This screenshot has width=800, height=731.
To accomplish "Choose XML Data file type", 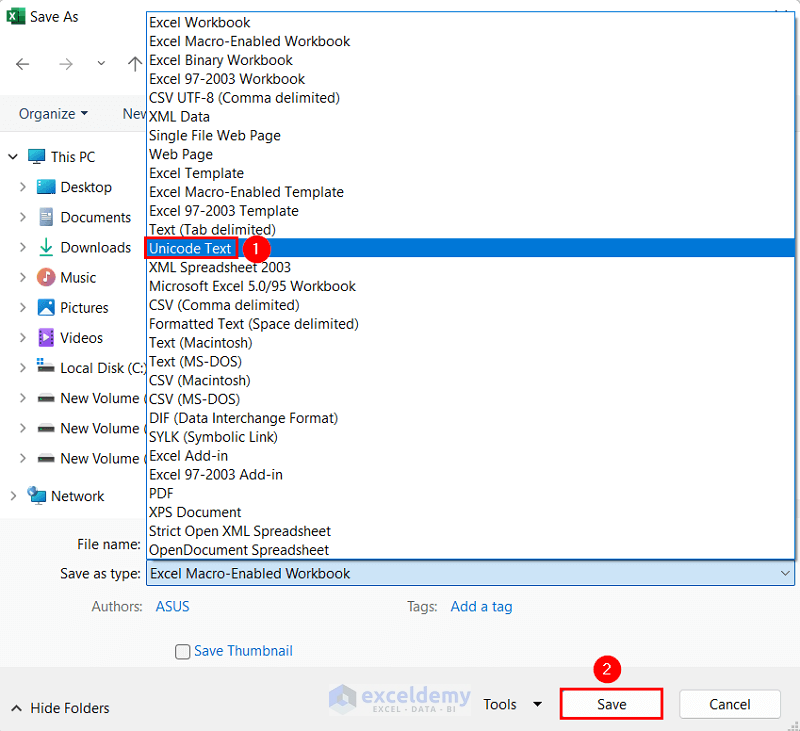I will 470,117.
